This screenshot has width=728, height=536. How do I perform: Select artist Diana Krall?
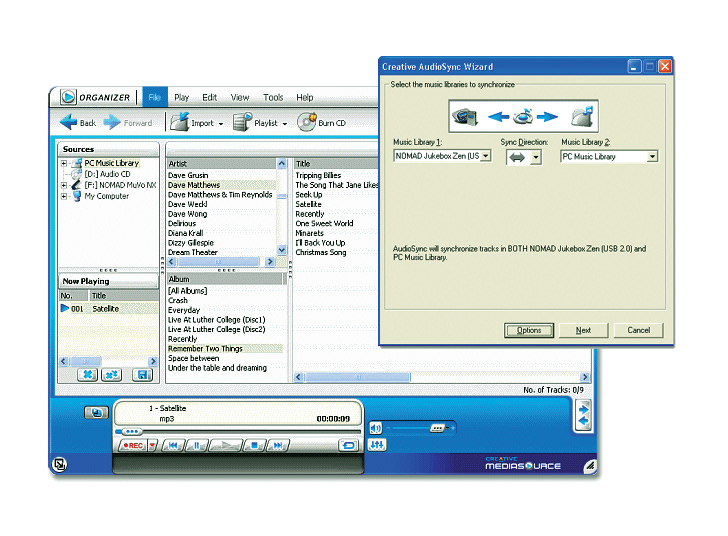[185, 233]
